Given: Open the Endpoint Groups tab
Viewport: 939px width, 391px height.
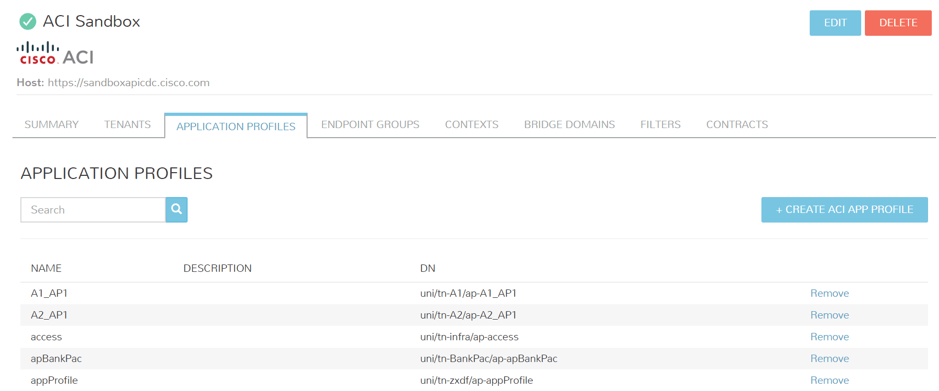Looking at the screenshot, I should click(x=370, y=125).
